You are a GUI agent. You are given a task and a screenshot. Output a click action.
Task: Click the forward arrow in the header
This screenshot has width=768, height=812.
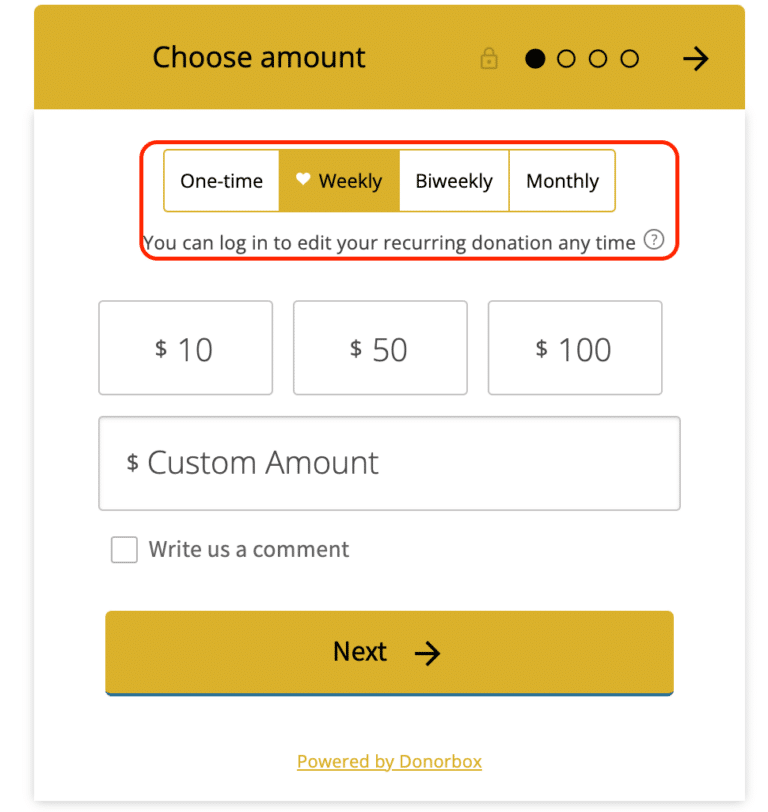[x=695, y=59]
